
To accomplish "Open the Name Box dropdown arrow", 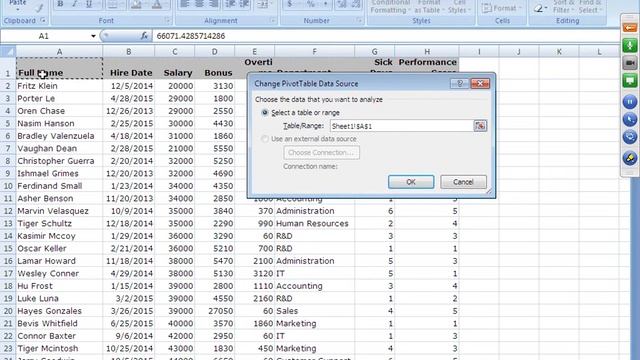I will [93, 36].
